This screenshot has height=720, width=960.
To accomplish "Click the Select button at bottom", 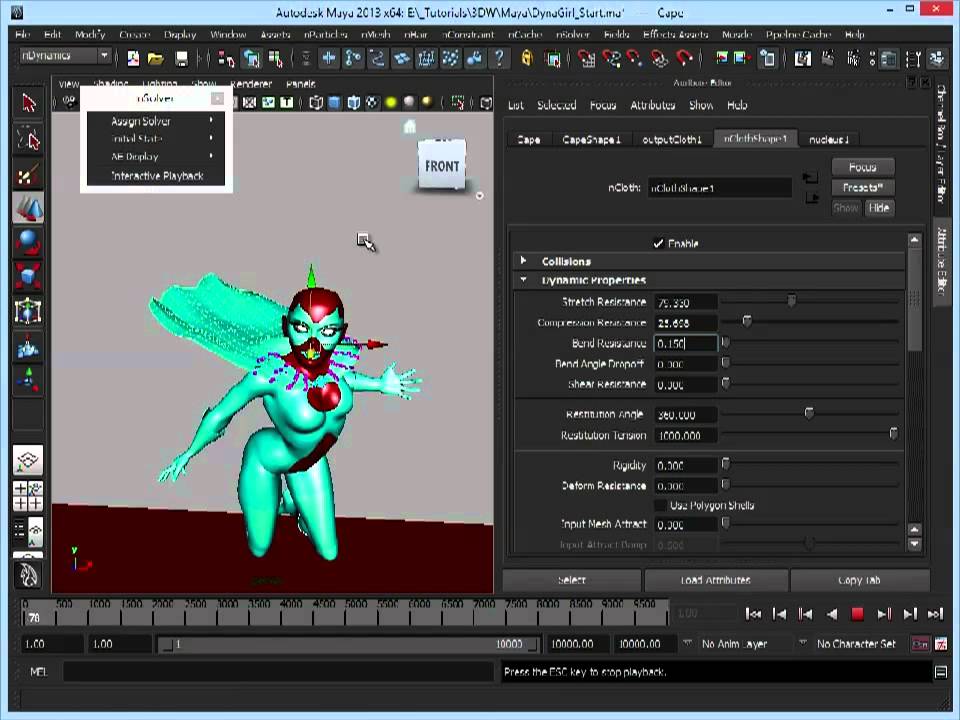I will (572, 580).
